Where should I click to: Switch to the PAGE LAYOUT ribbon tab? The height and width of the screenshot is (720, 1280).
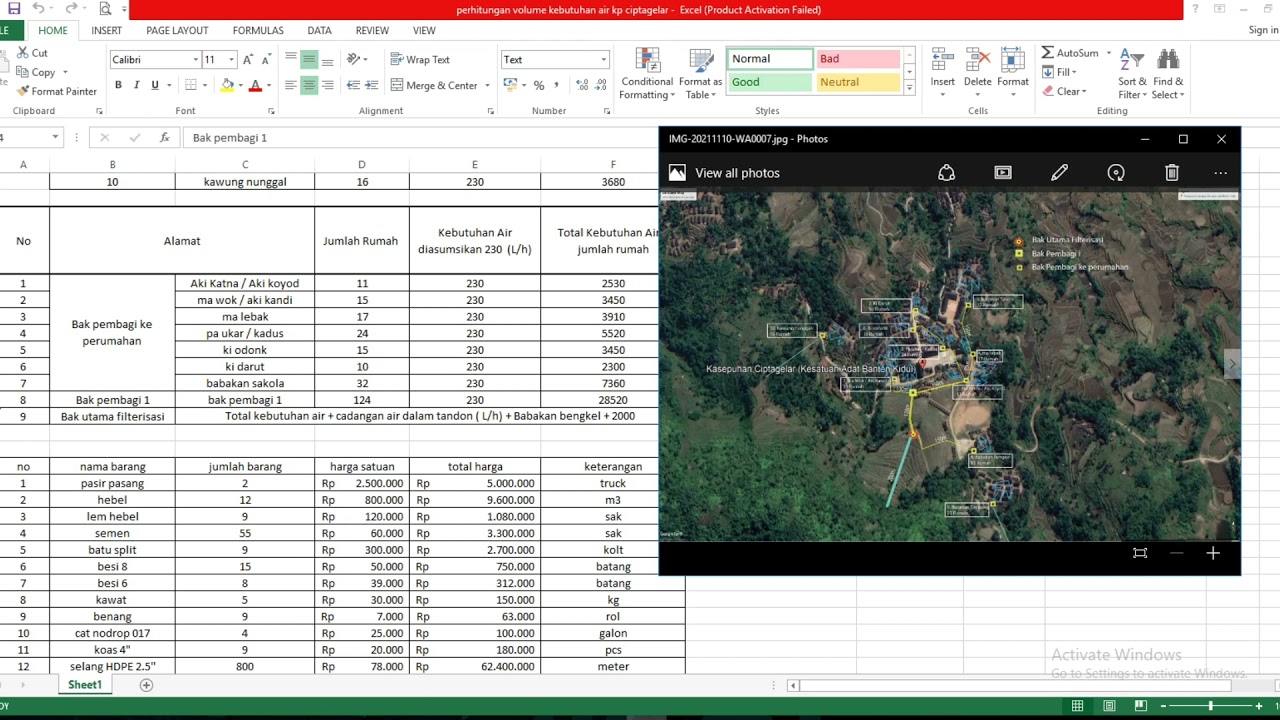tap(177, 31)
